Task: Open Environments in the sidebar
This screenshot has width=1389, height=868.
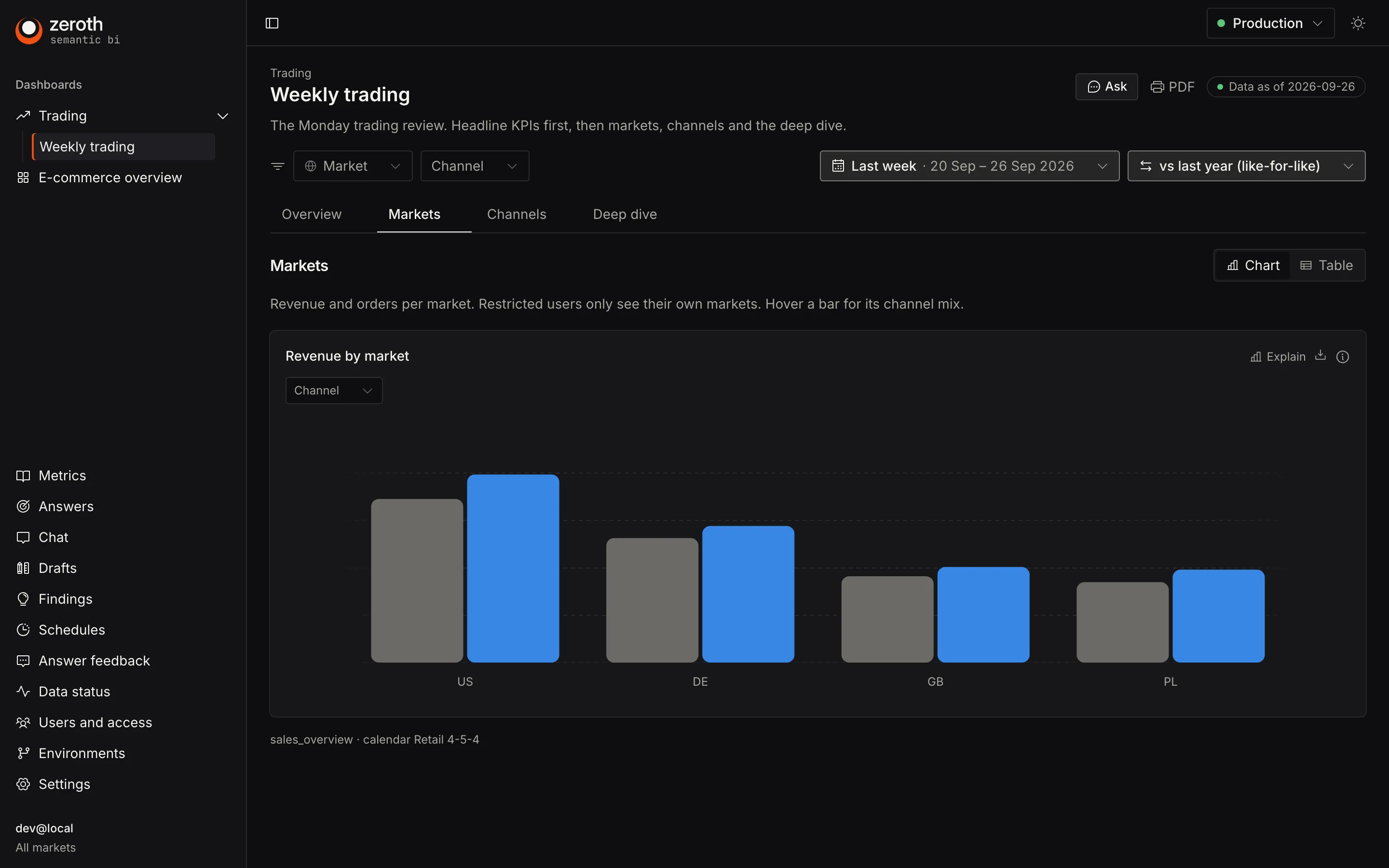Action: pyautogui.click(x=123, y=754)
